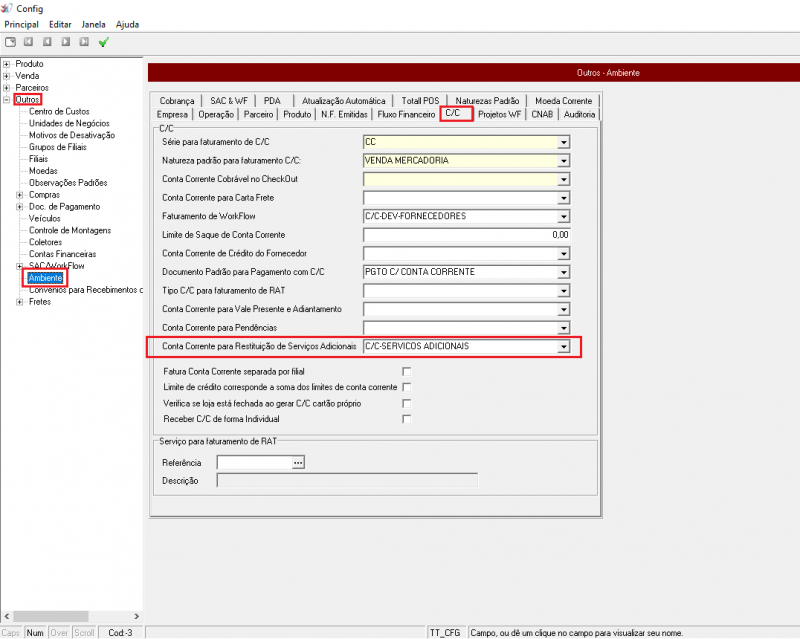Select the Cobrança tab
This screenshot has height=639, width=800.
[x=176, y=101]
